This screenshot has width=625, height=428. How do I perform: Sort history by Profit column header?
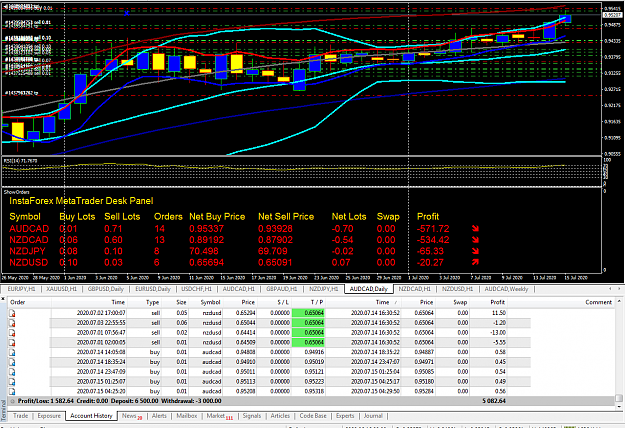tap(497, 302)
